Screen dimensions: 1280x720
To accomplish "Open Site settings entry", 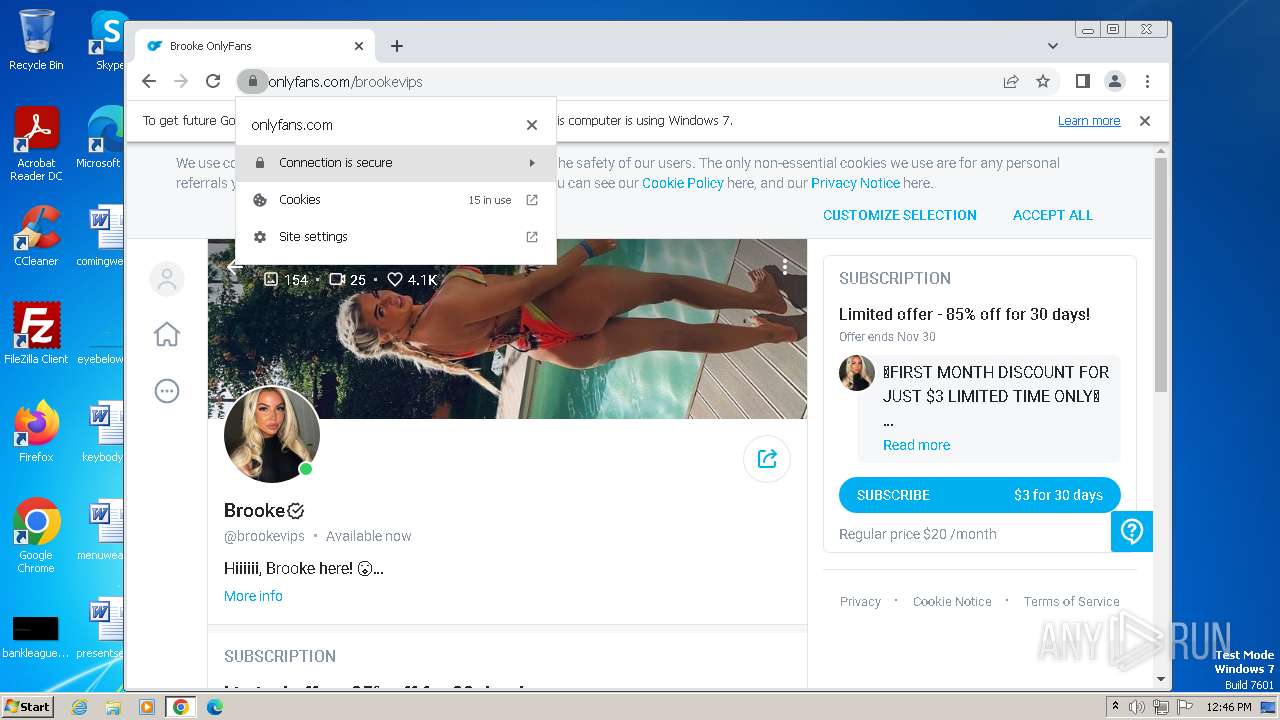I will tap(396, 237).
